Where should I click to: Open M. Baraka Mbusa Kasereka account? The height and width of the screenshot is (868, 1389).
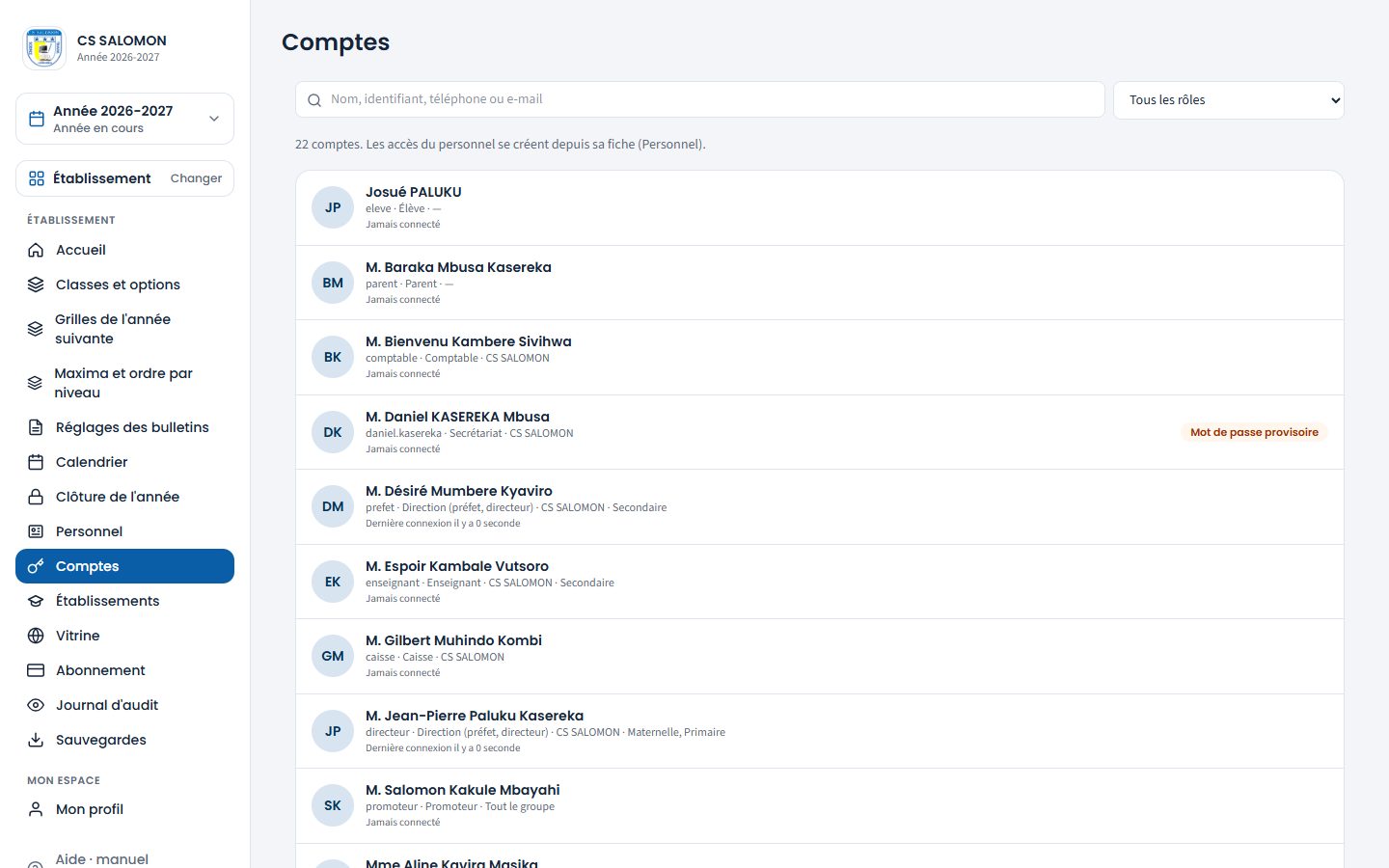[x=820, y=283]
